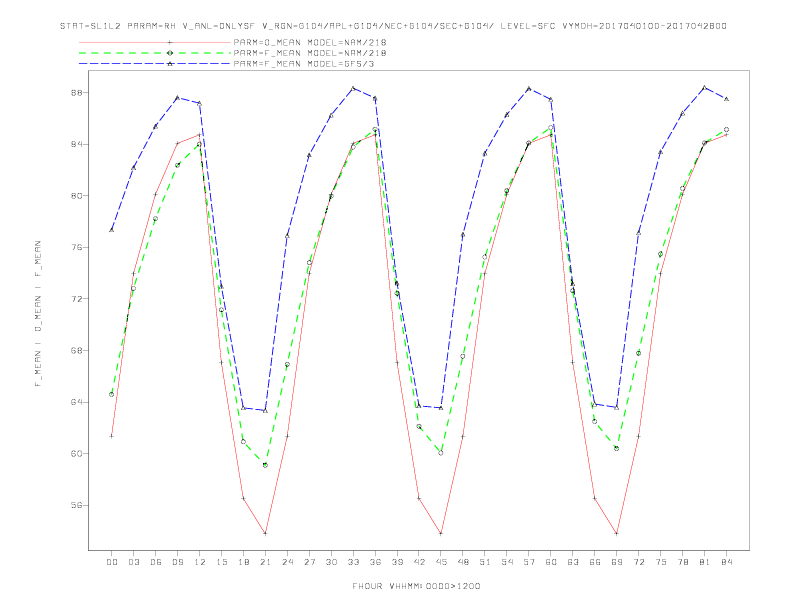The image size is (792, 612).
Task: Click the x-axis tick label 00
Action: coord(112,562)
